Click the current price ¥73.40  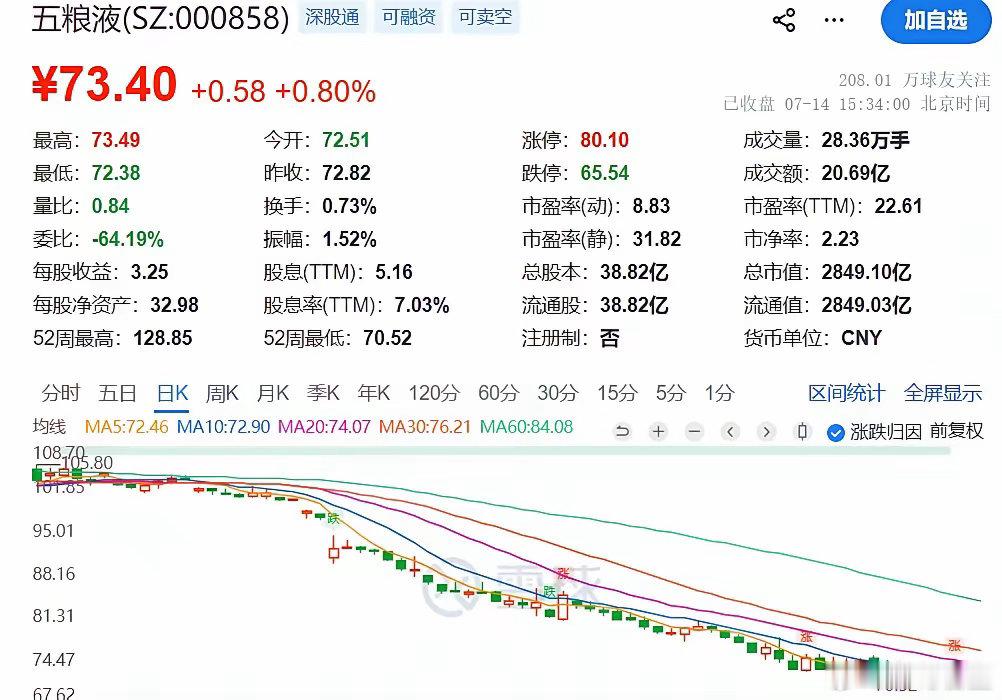click(x=104, y=84)
